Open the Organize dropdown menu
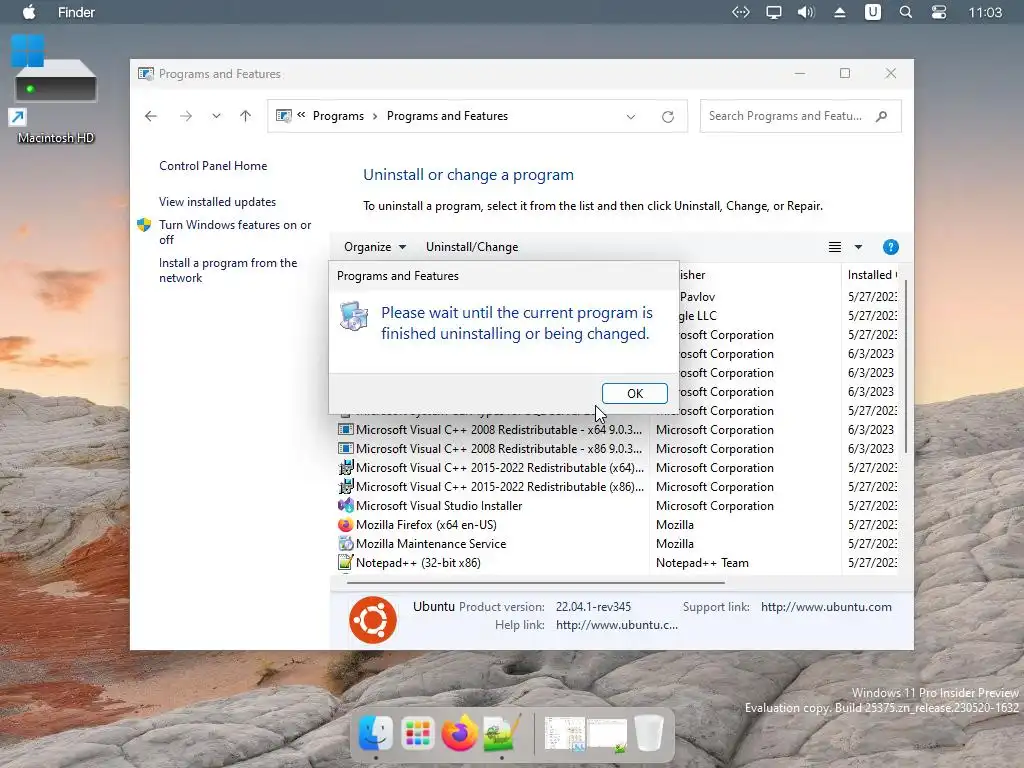Image resolution: width=1024 pixels, height=768 pixels. pyautogui.click(x=375, y=247)
